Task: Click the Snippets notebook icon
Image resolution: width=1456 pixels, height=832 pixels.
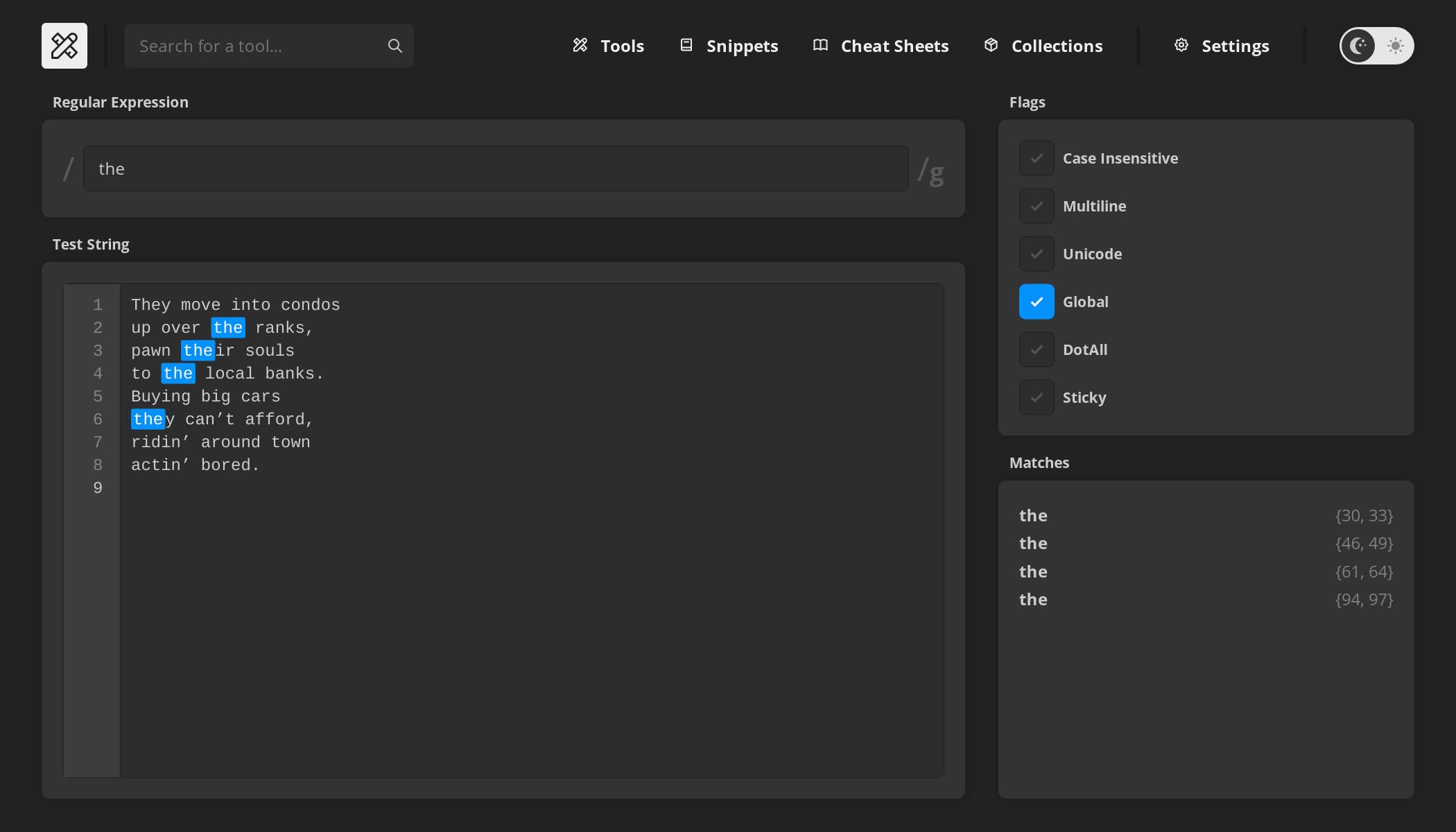Action: [x=686, y=45]
